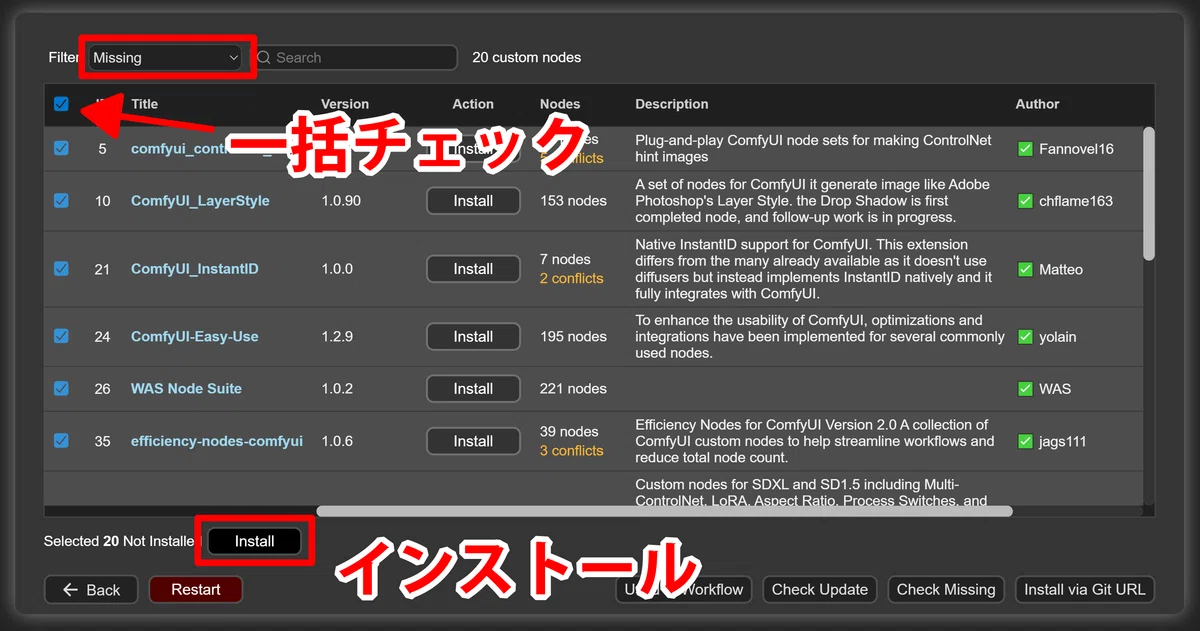Click the bottom Install button for selected nodes
Viewport: 1200px width, 631px height.
(254, 541)
